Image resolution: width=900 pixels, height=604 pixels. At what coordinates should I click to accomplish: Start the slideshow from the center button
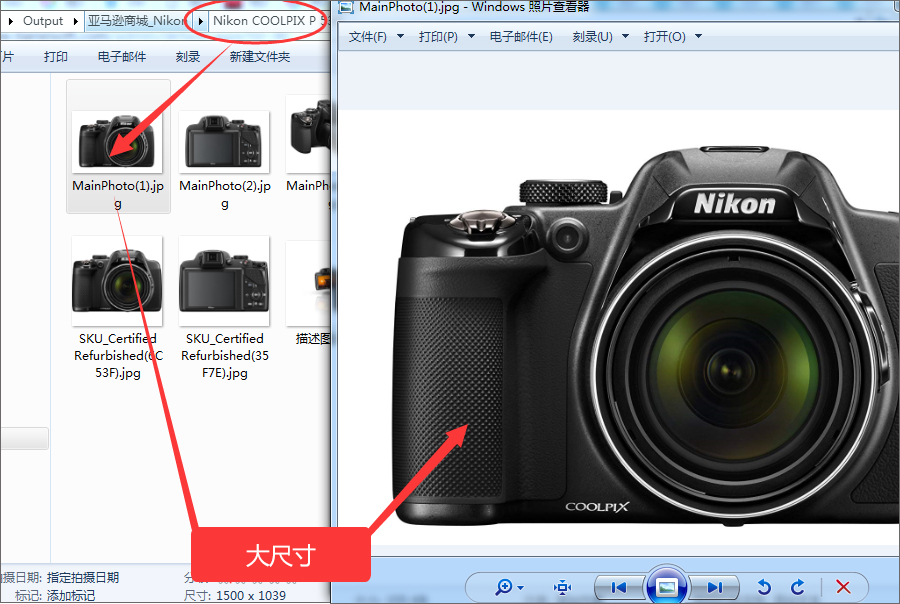[666, 587]
